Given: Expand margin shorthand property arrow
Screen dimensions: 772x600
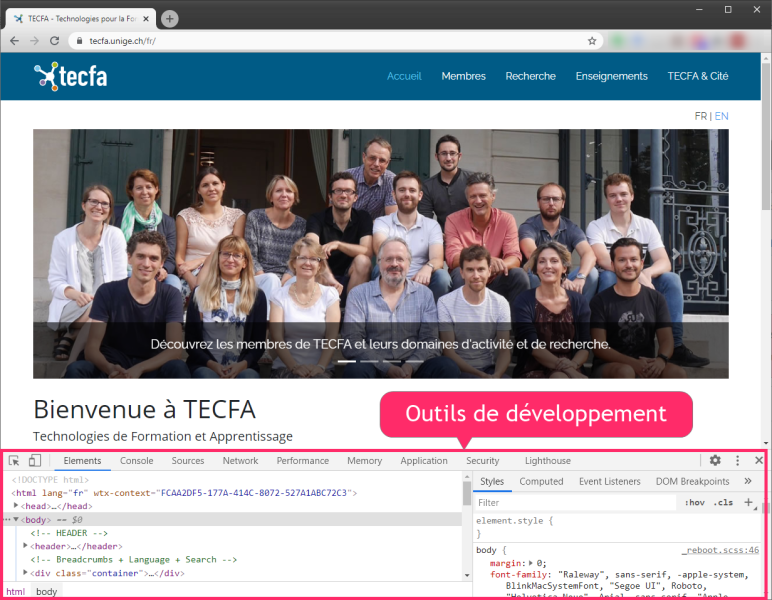Looking at the screenshot, I should (x=531, y=563).
